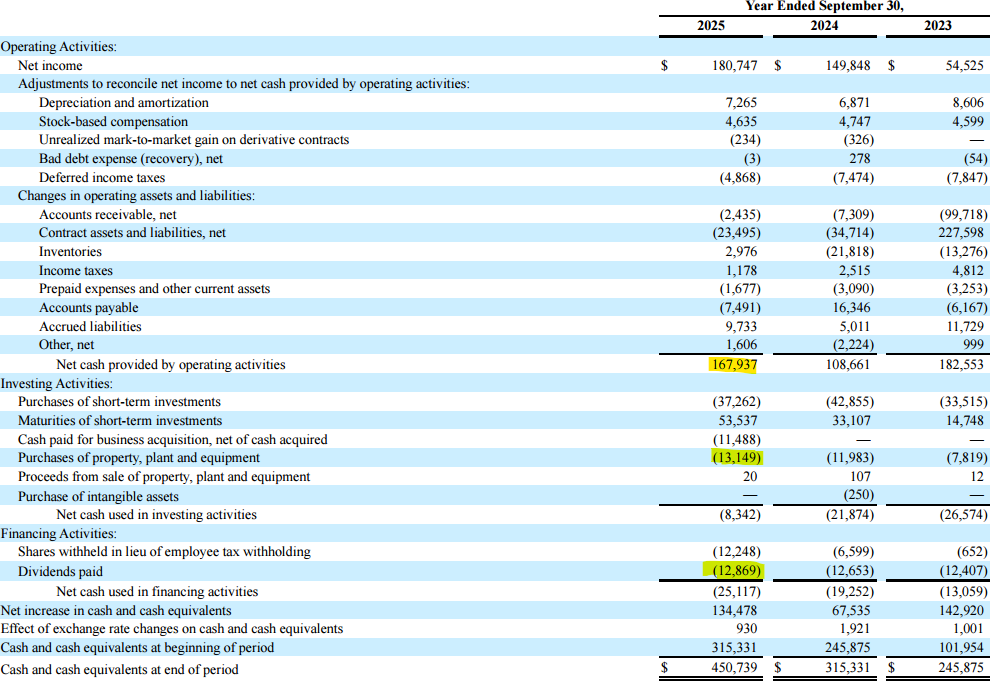The image size is (996, 691).
Task: Click the Net income row label
Action: (62, 65)
